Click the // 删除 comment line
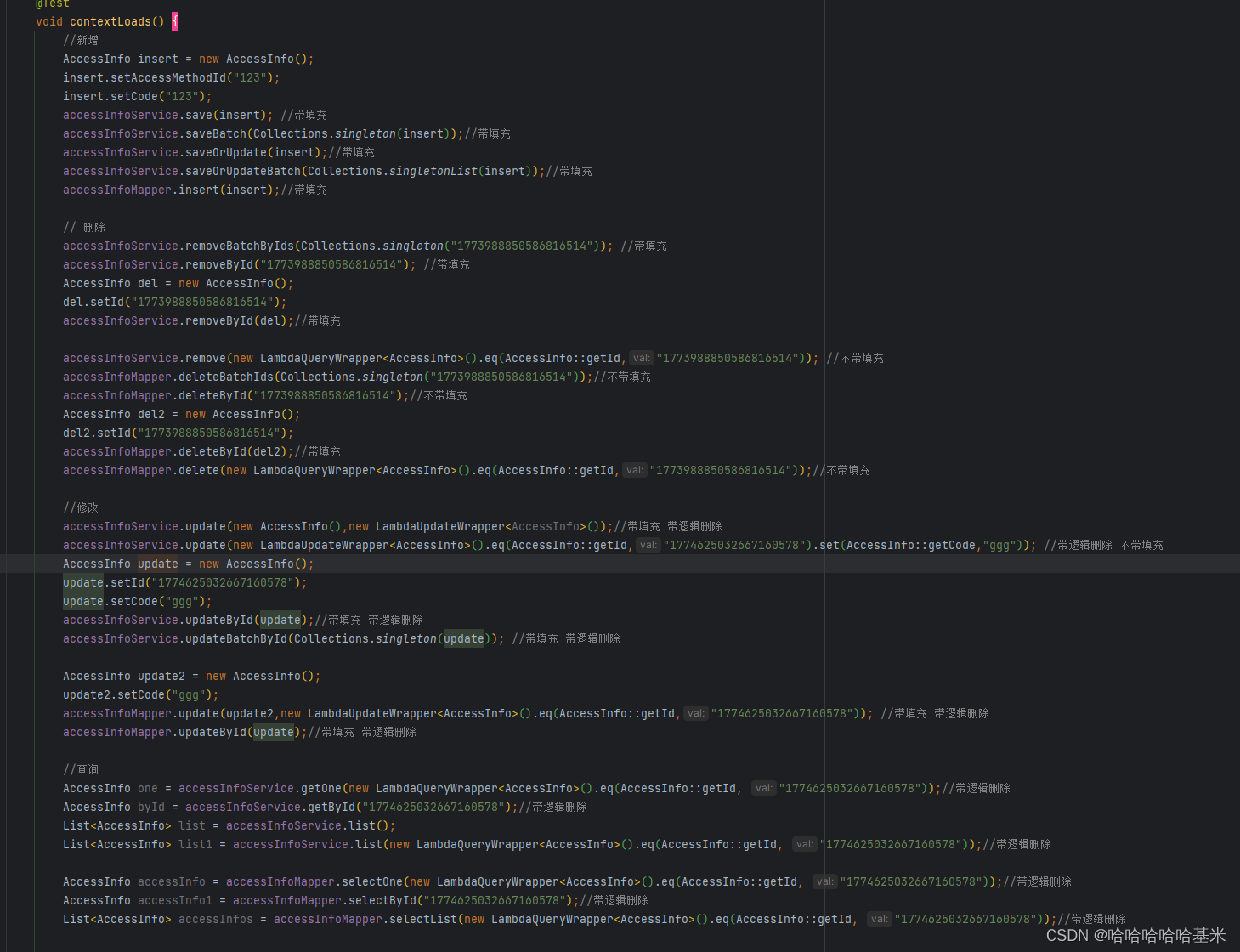1240x952 pixels. (84, 227)
